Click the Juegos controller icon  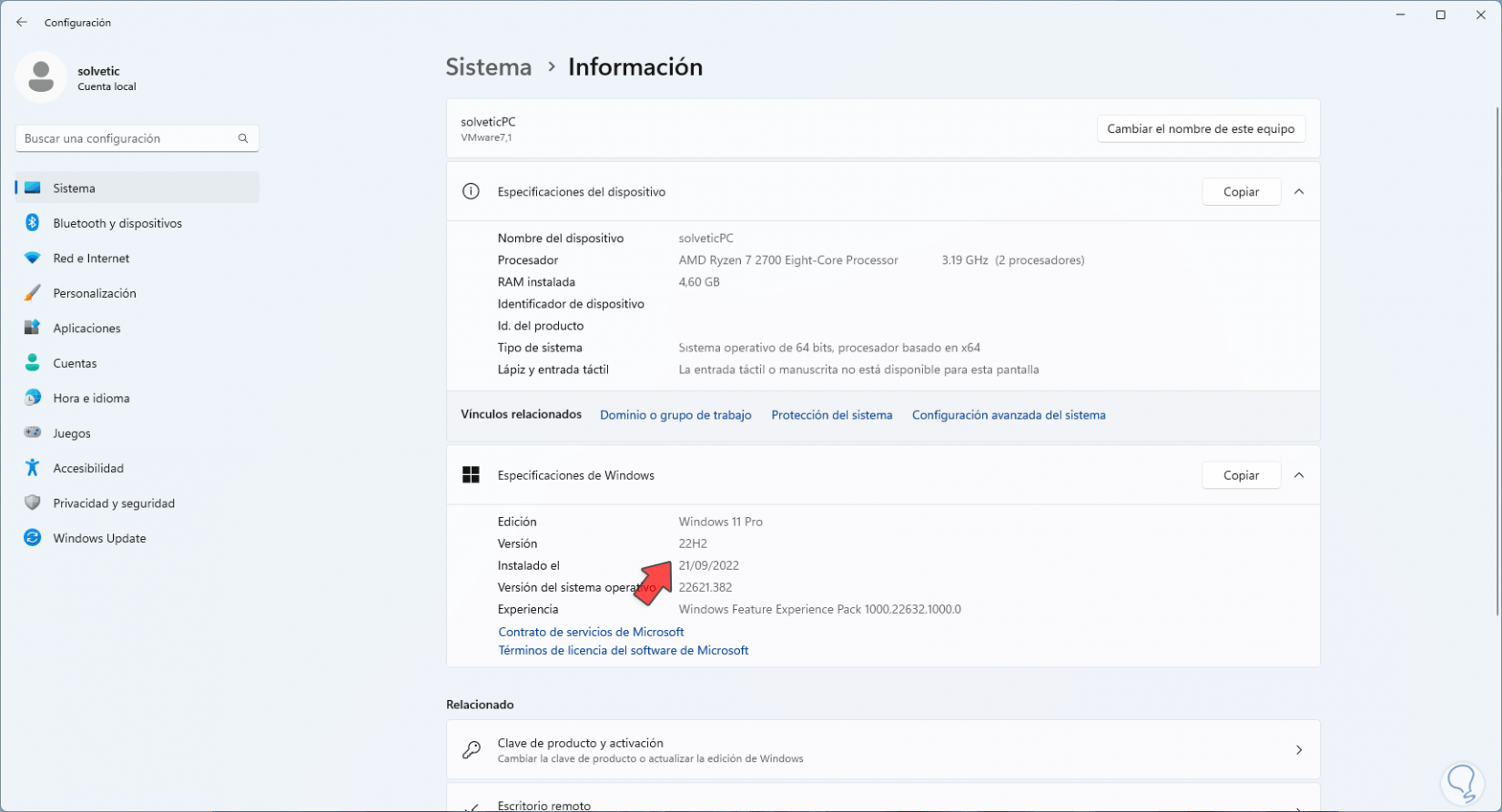[33, 433]
